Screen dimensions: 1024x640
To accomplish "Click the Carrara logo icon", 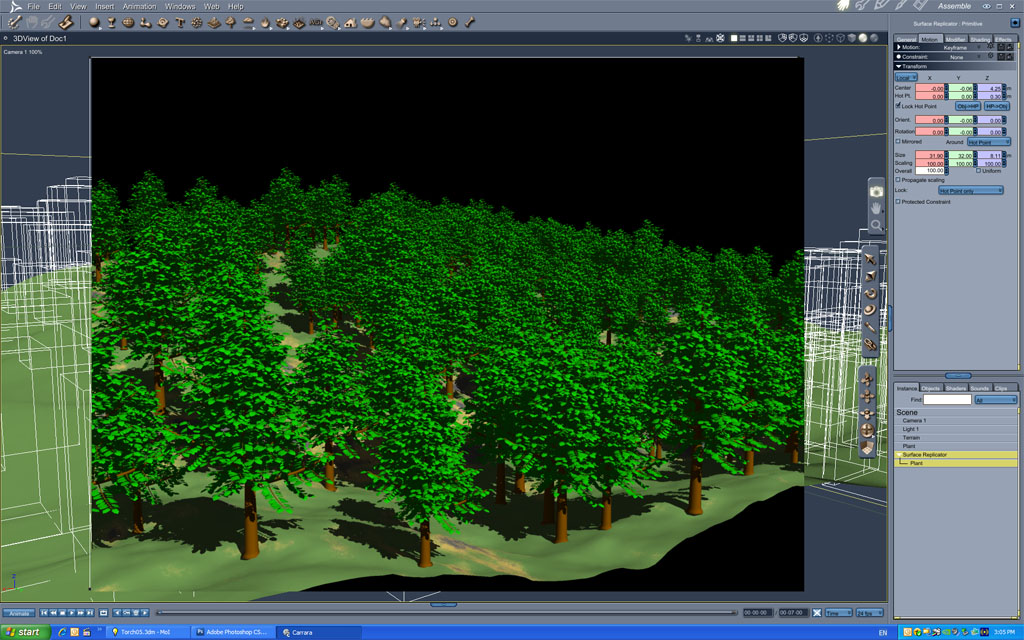I will click(x=14, y=6).
